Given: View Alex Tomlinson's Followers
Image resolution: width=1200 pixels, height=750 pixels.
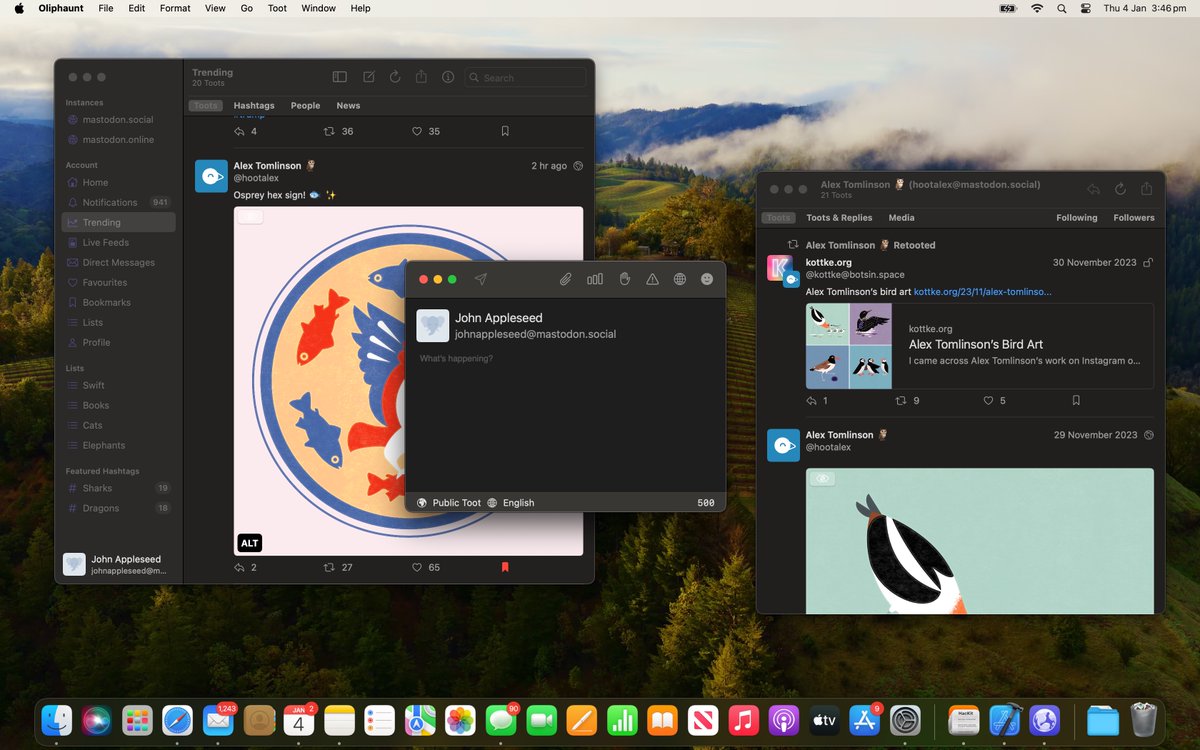Looking at the screenshot, I should [x=1133, y=217].
